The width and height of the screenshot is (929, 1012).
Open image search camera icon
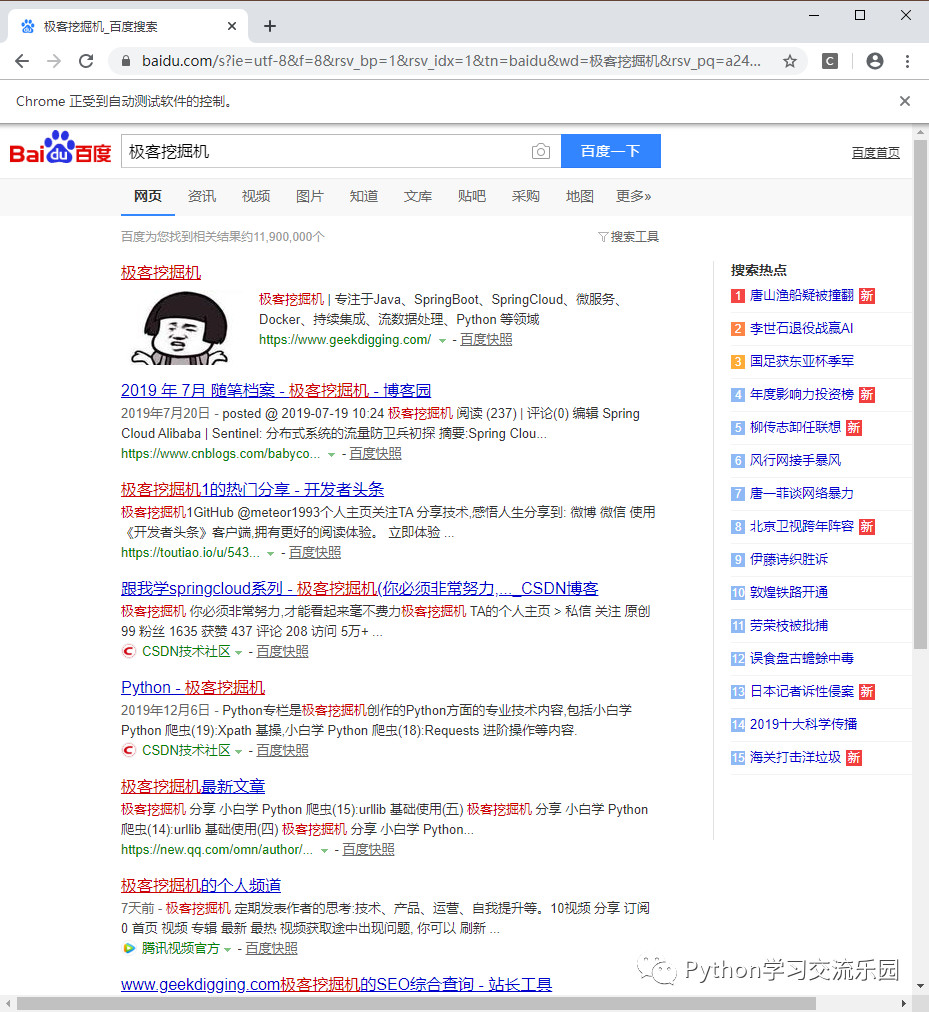(x=541, y=151)
